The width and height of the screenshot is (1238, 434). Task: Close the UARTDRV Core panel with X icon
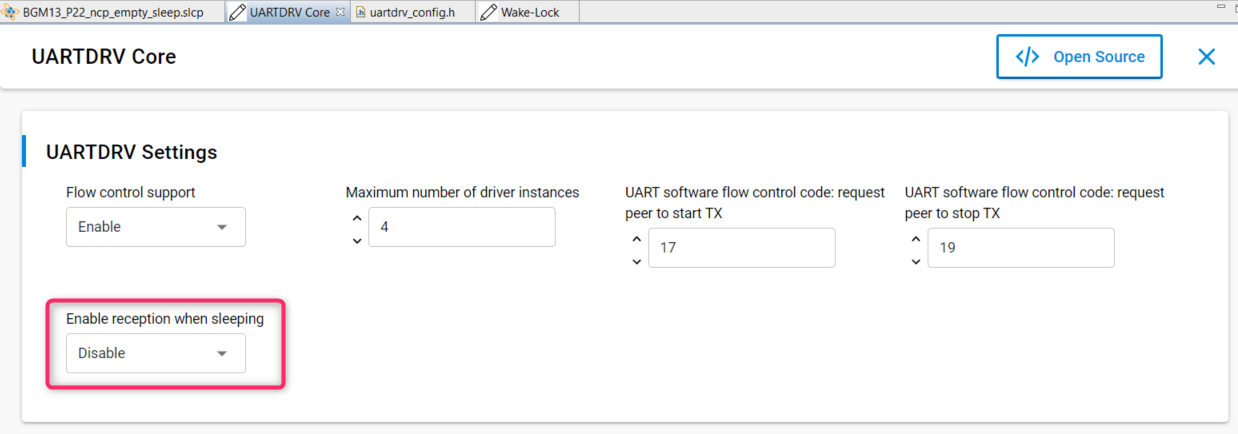1206,57
